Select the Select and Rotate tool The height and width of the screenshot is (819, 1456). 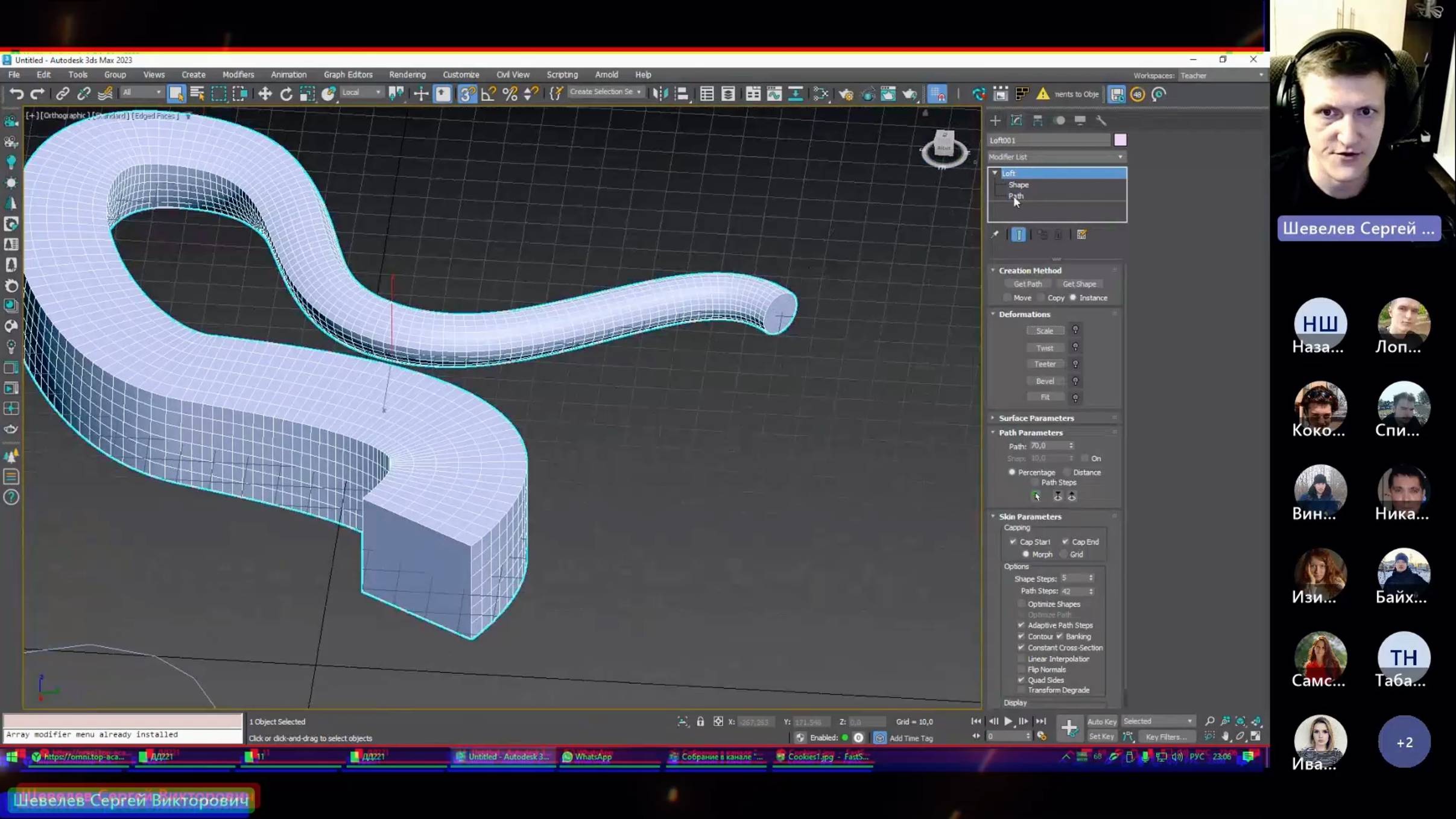[286, 93]
